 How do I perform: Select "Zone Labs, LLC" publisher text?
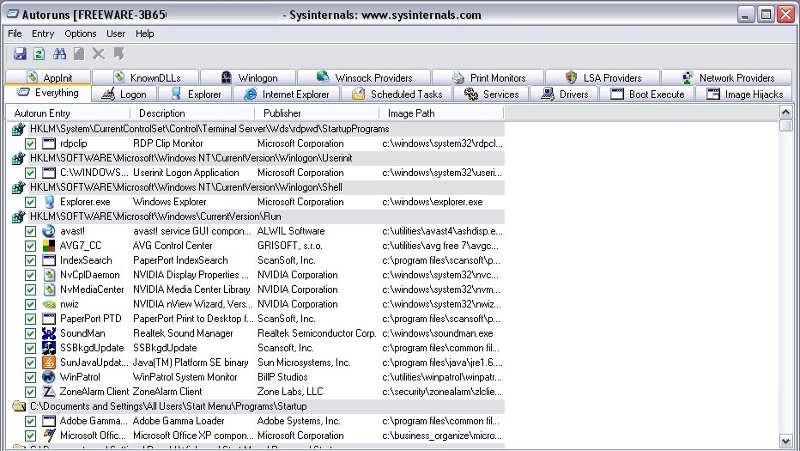coord(290,392)
